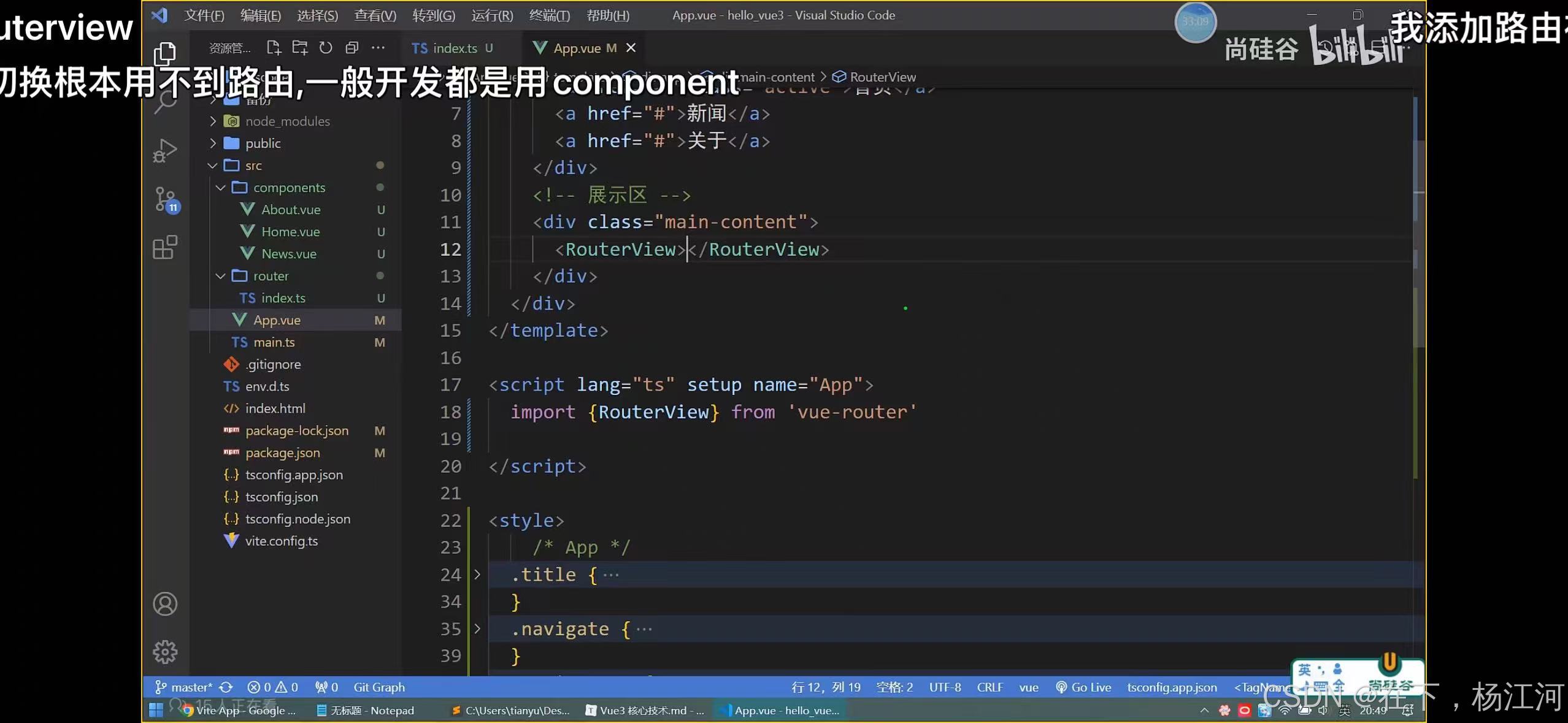Image resolution: width=1568 pixels, height=723 pixels.
Task: Open the Accounts icon in activity bar
Action: (165, 604)
